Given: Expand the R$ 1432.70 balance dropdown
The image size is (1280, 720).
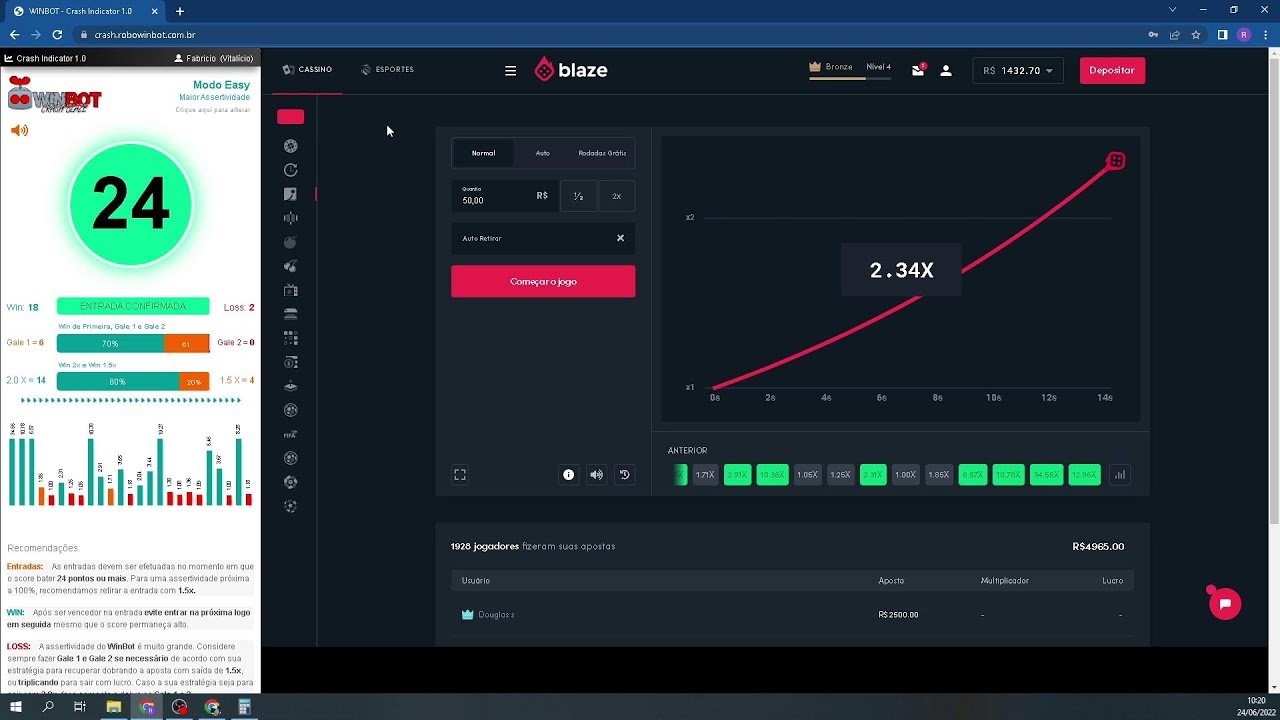Looking at the screenshot, I should tap(1018, 71).
